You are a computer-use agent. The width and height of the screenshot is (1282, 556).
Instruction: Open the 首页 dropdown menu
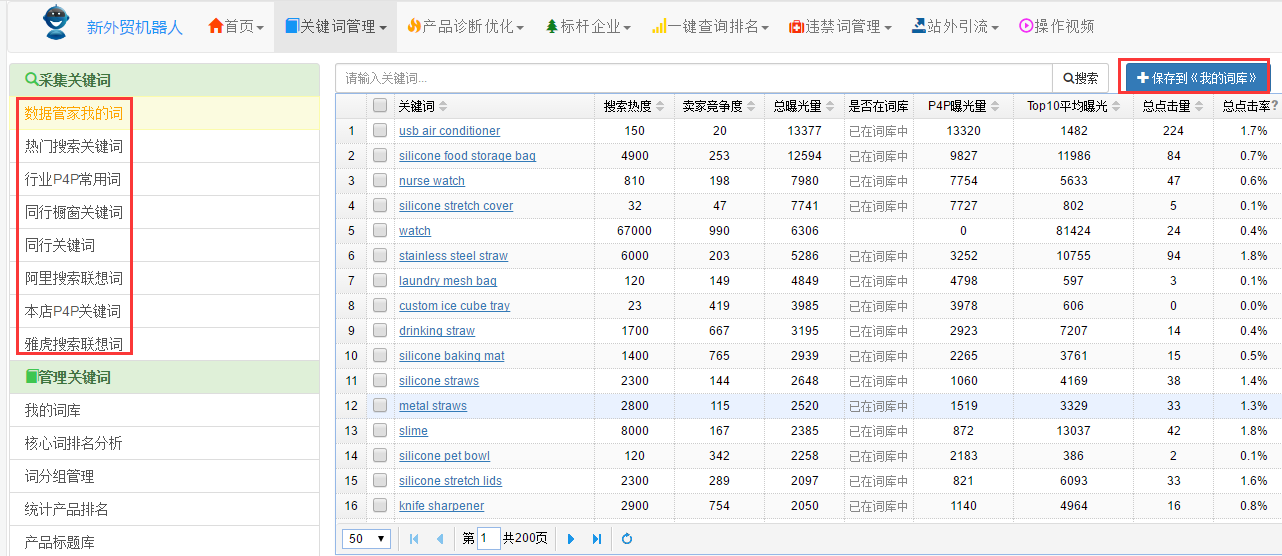[x=235, y=27]
